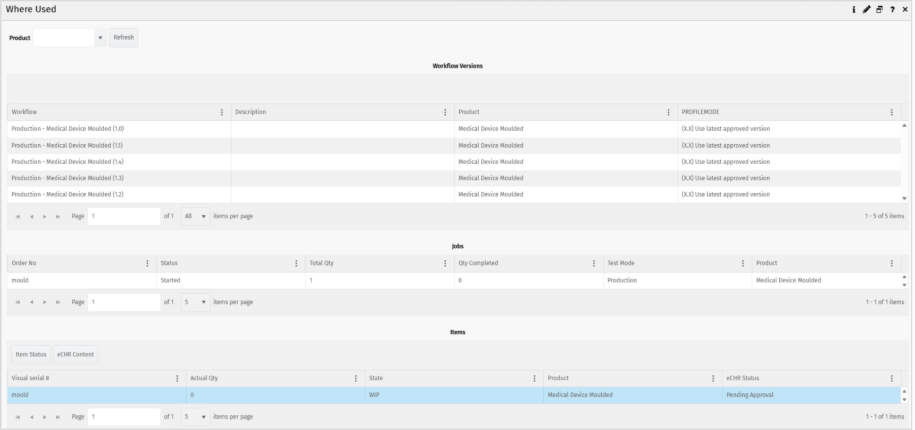Go to last page in Jobs pager
The image size is (915, 430).
pyautogui.click(x=58, y=302)
